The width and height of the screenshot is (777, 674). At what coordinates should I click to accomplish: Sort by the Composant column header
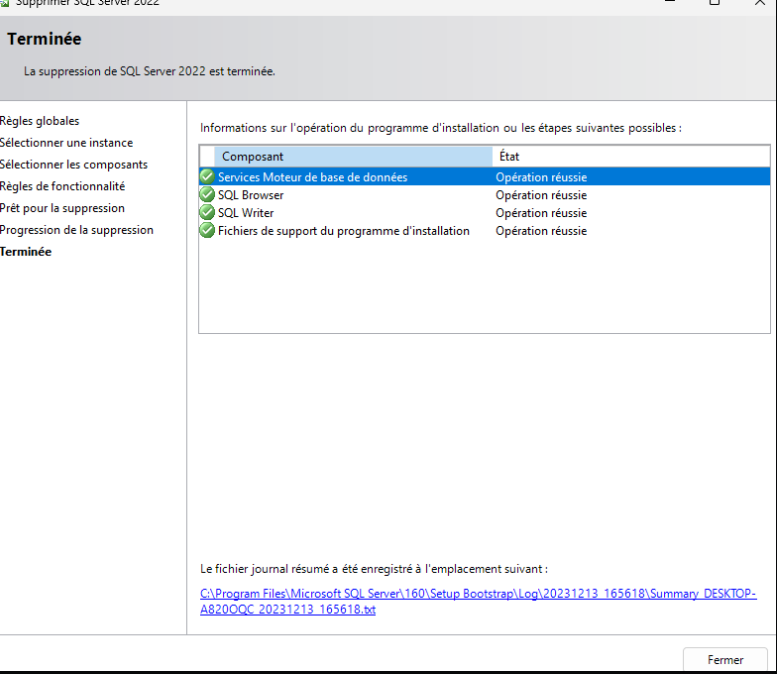(x=353, y=157)
